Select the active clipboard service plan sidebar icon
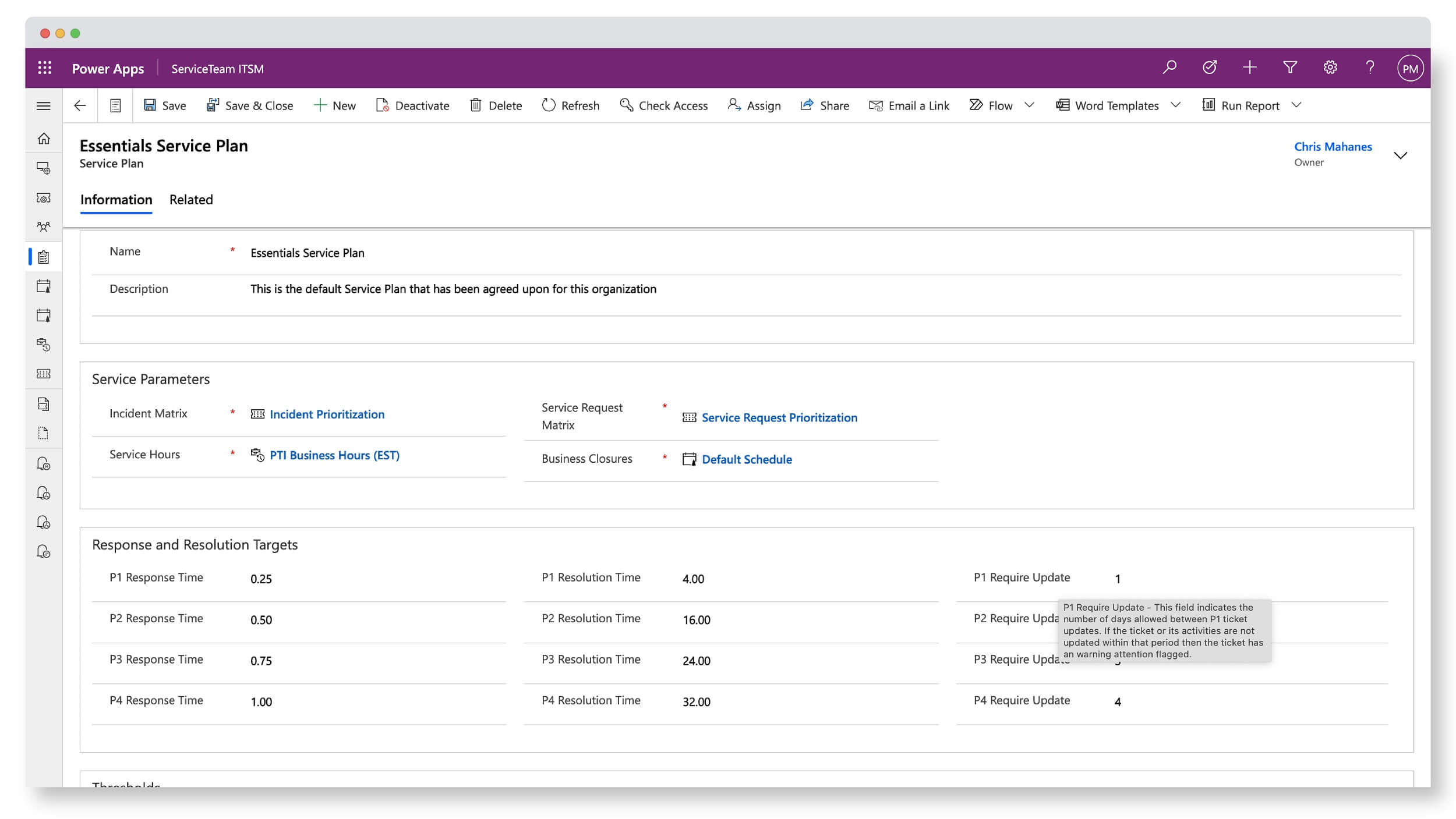This screenshot has width=1456, height=819. [x=44, y=257]
